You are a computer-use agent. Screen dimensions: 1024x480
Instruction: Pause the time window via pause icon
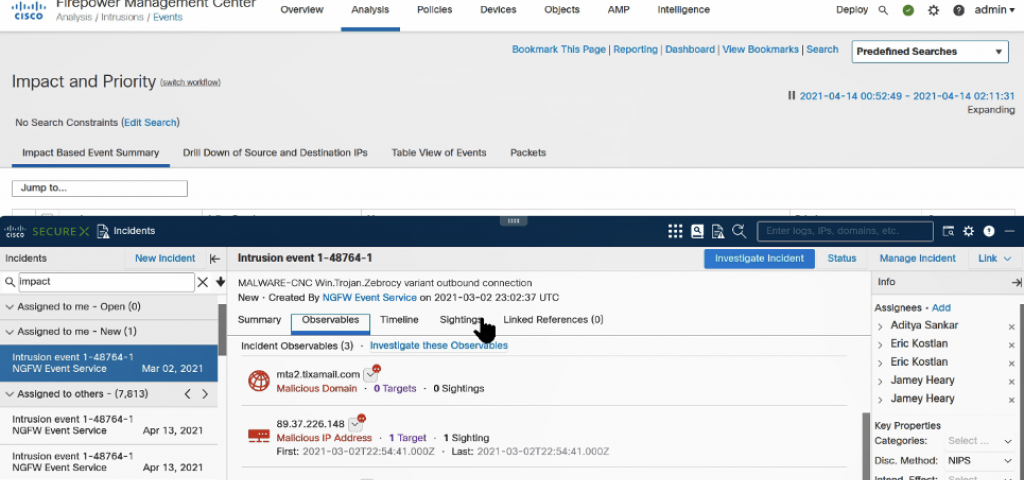pos(792,95)
